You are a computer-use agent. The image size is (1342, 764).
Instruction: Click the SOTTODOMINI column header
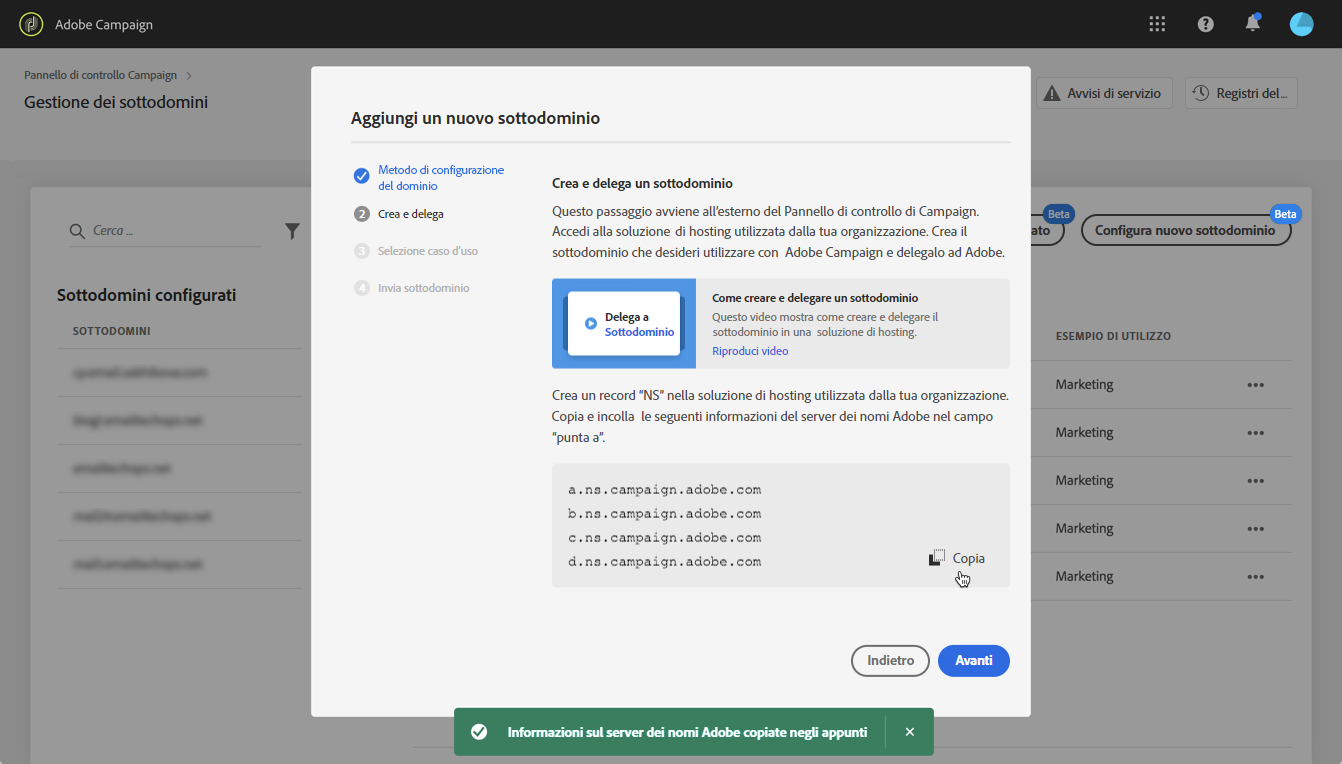tap(112, 331)
